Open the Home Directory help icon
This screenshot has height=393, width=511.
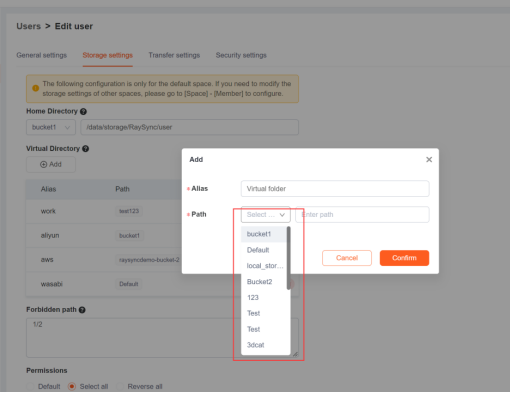[83, 112]
